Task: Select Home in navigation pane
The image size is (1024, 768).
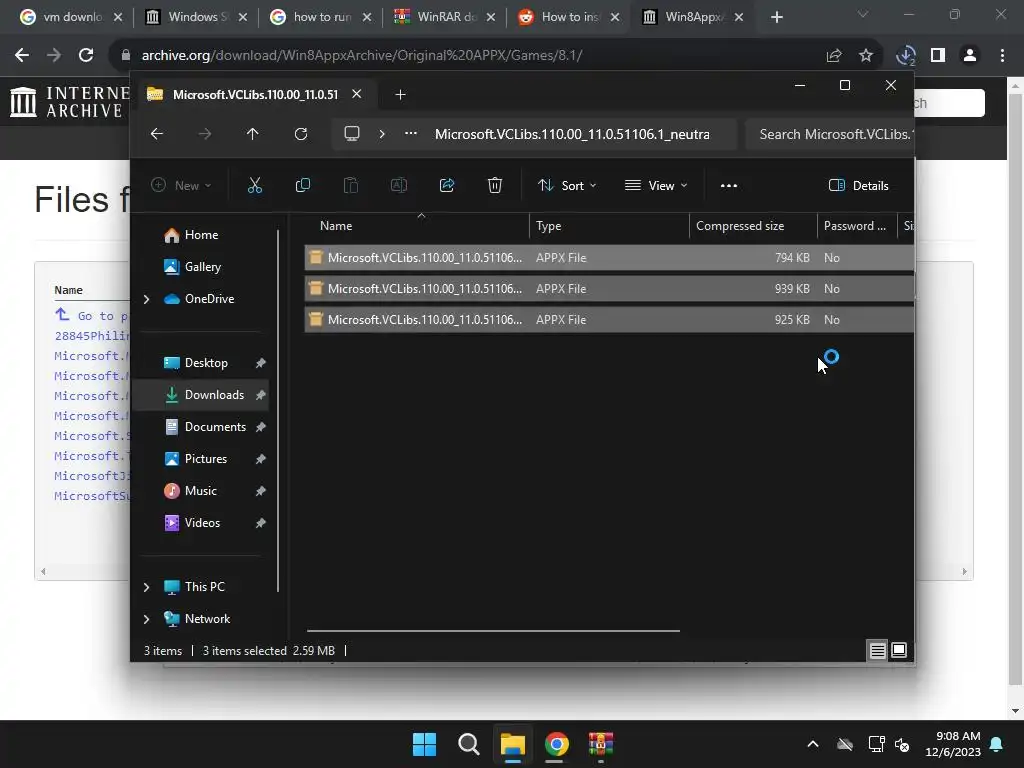Action: click(x=201, y=235)
